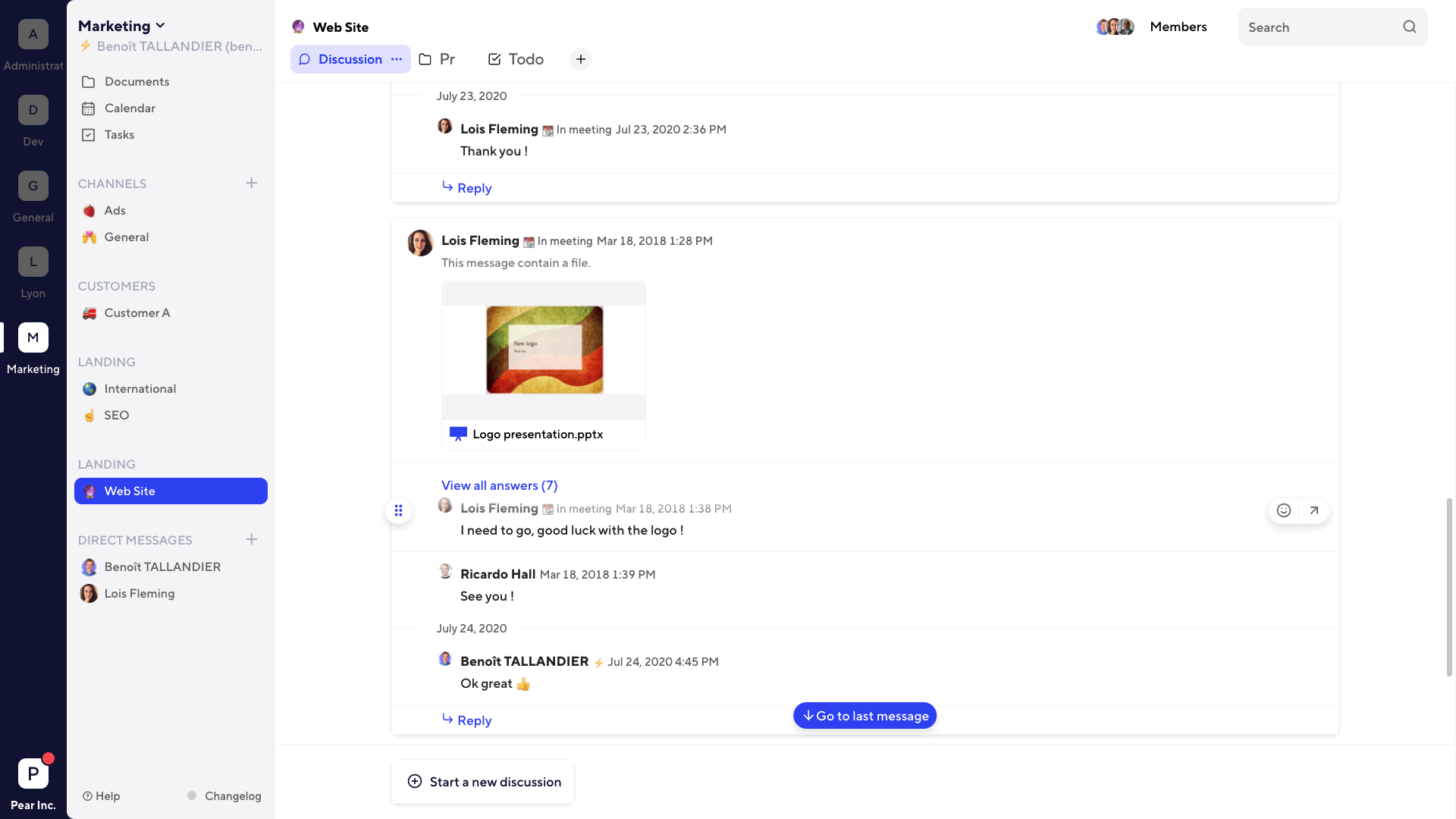Image resolution: width=1456 pixels, height=819 pixels.
Task: Open the thread via the arrow icon
Action: point(1314,510)
